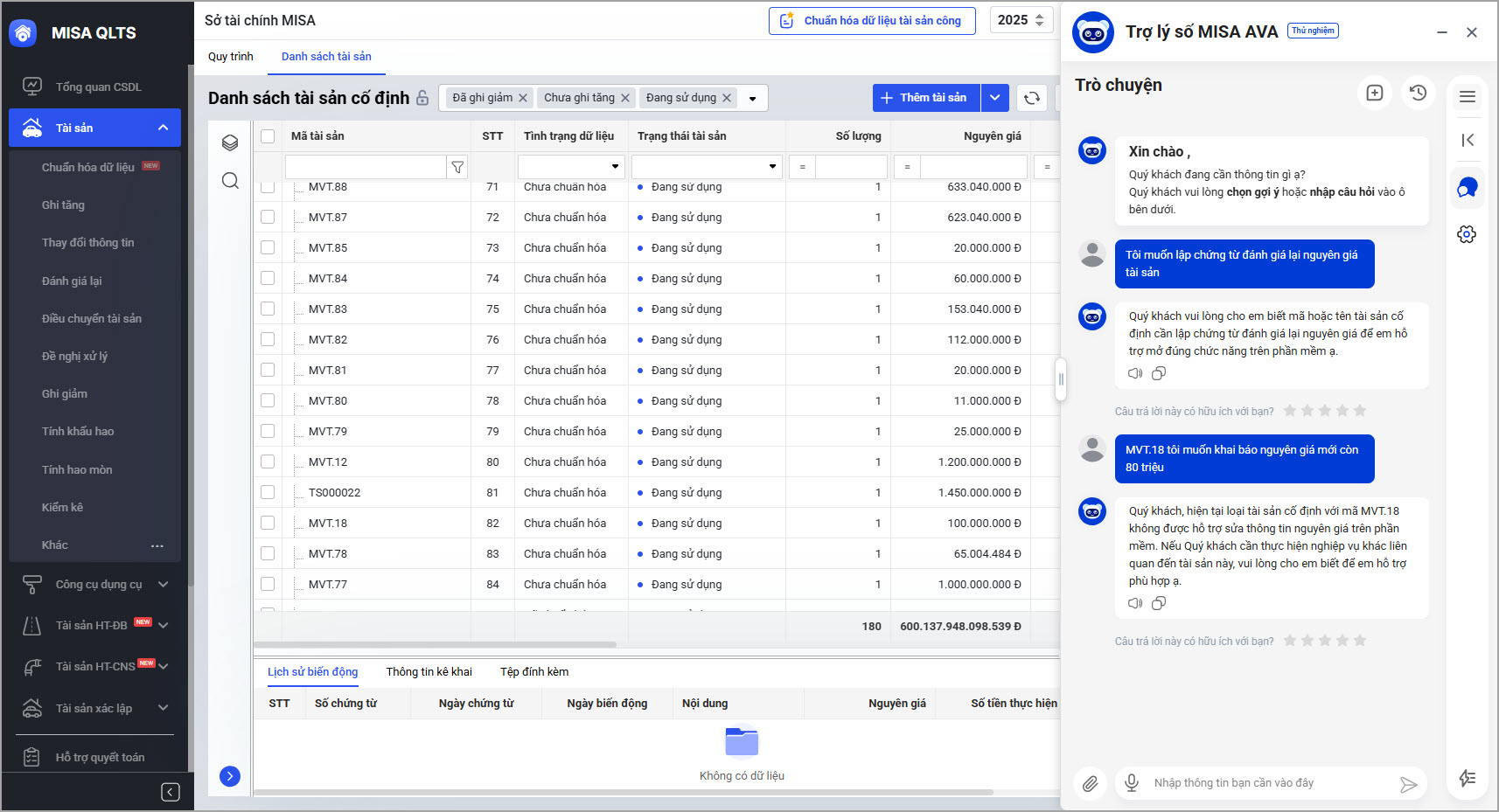Viewport: 1499px width, 812px height.
Task: Change the year 2025 stepper
Action: (x=1040, y=20)
